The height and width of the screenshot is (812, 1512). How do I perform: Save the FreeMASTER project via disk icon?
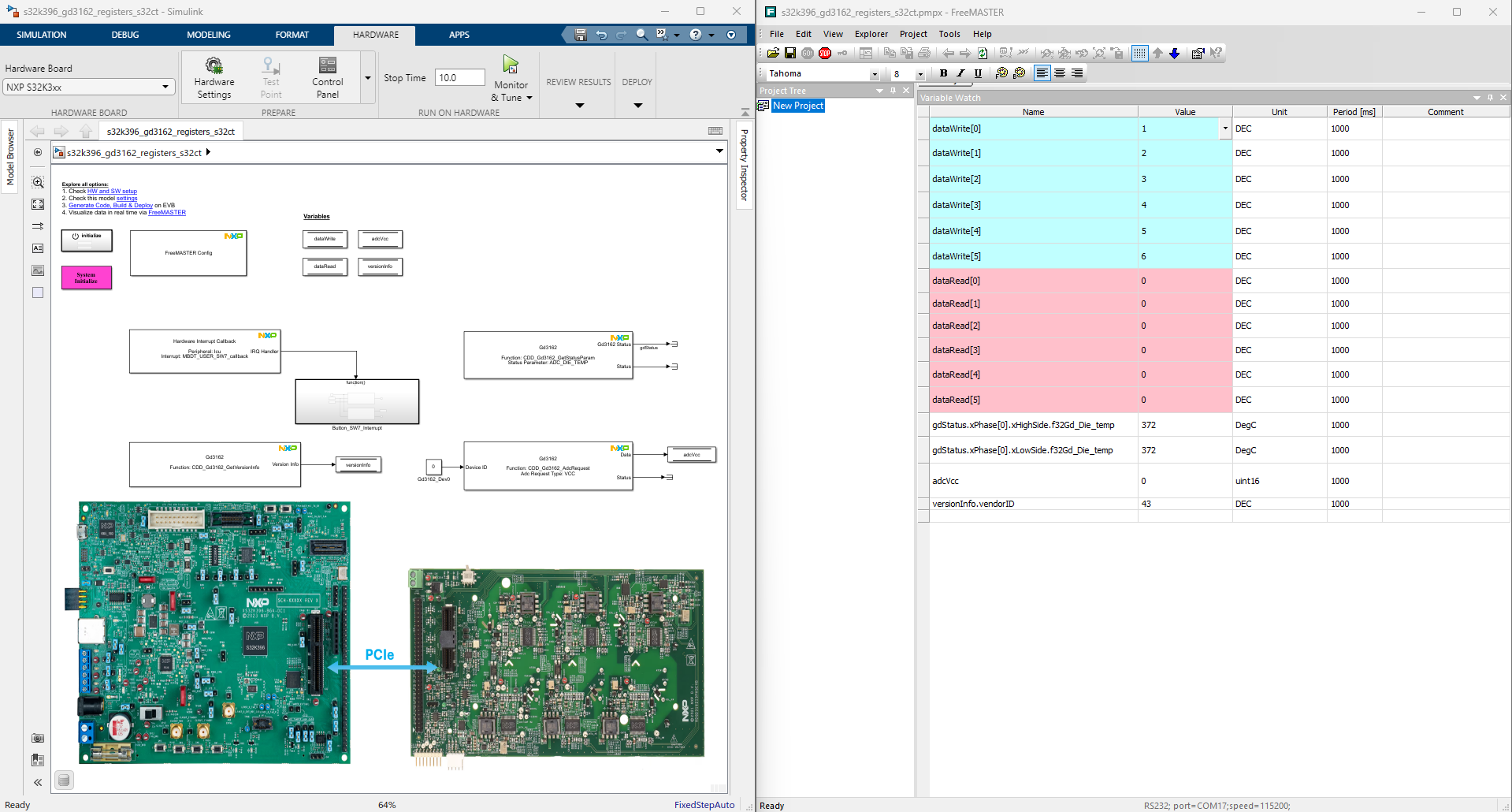pos(791,53)
